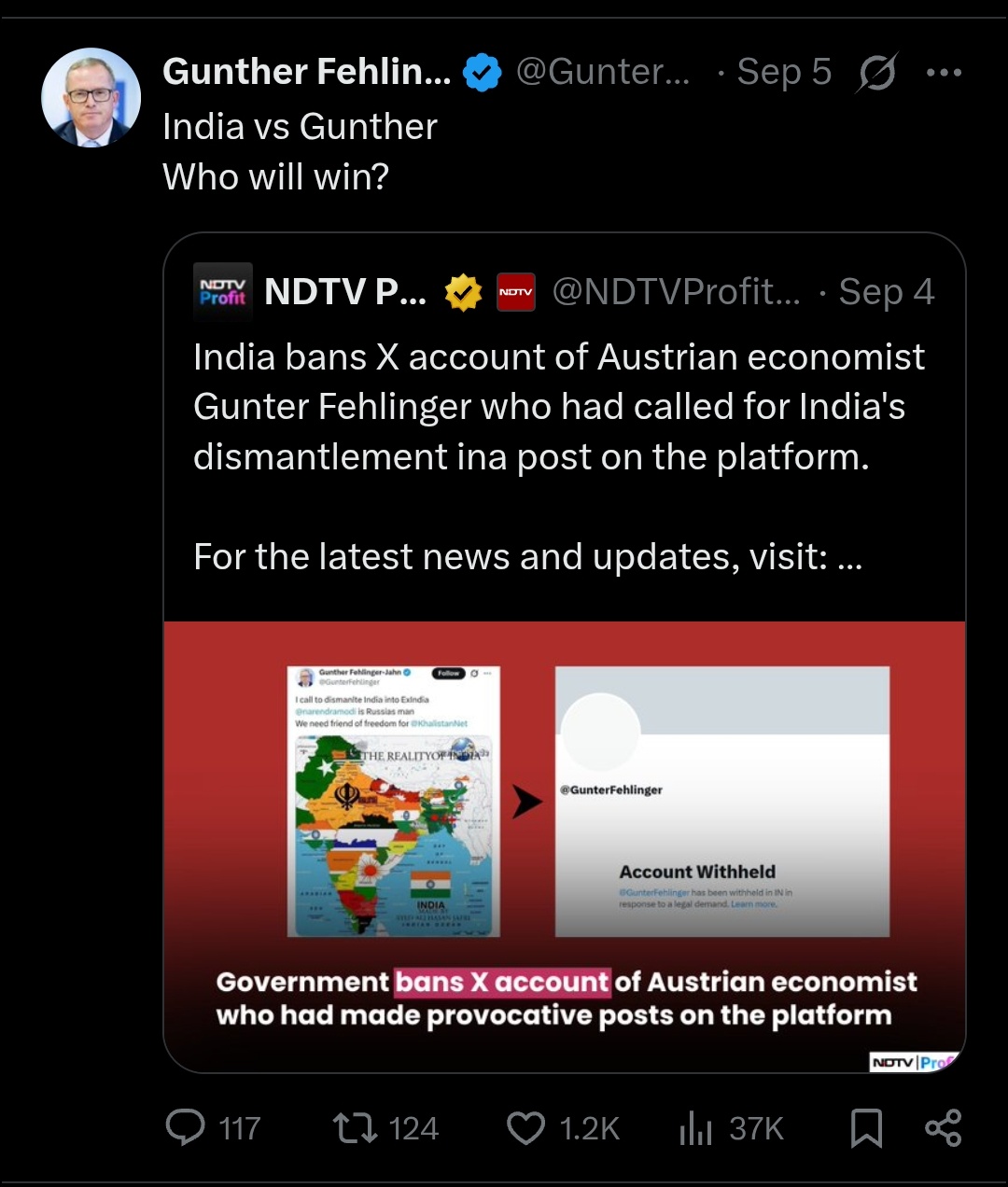The image size is (1008, 1187).
Task: Click the reply speech bubble icon
Action: [x=185, y=1127]
